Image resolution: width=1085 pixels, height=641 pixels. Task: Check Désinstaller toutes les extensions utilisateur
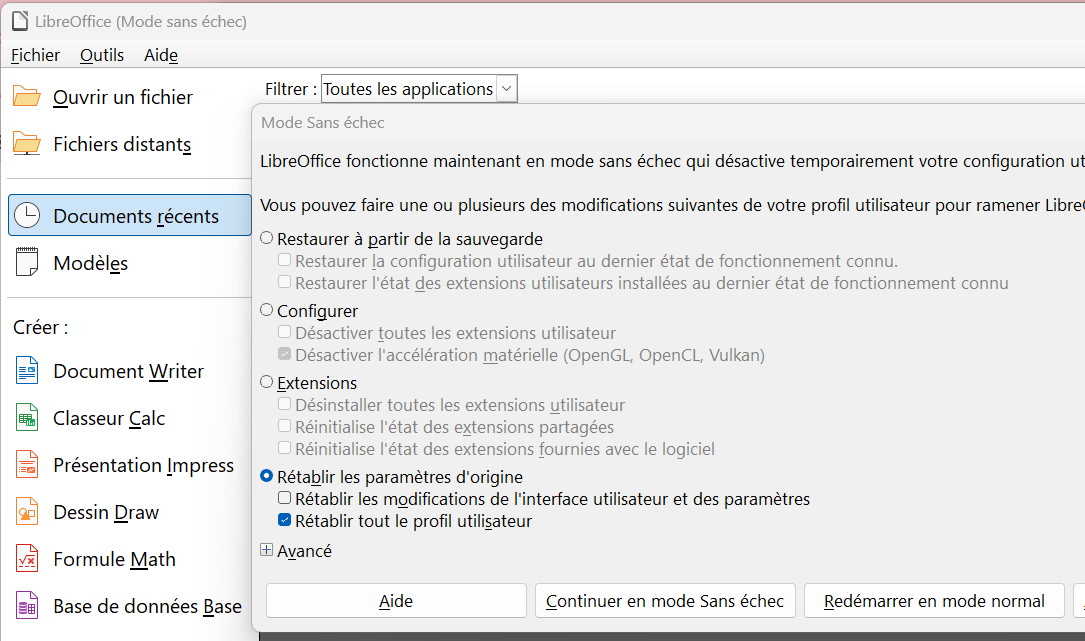[284, 404]
